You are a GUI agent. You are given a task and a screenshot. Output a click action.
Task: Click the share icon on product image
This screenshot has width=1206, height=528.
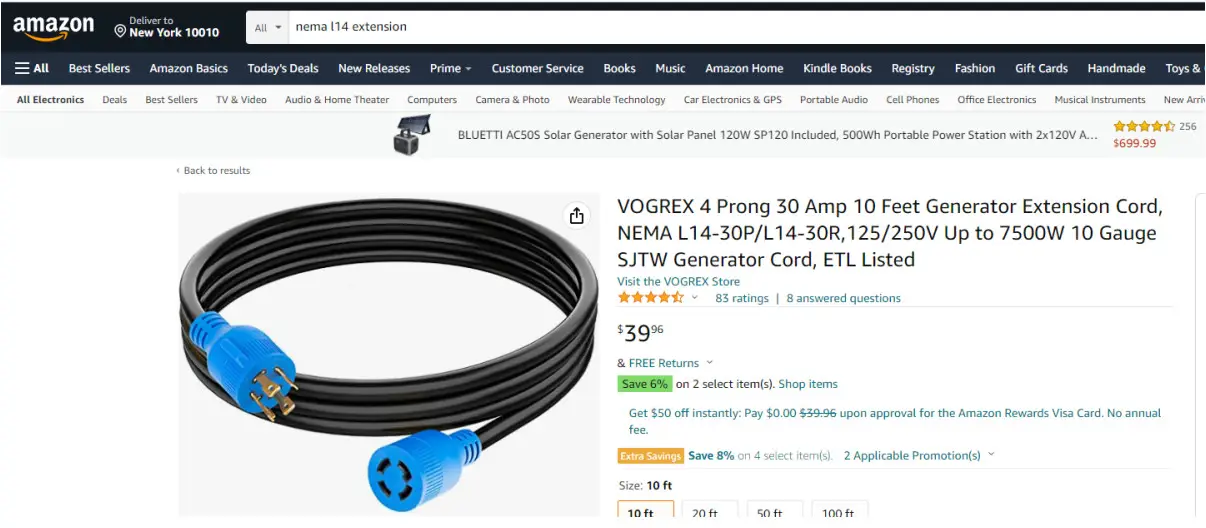click(576, 216)
